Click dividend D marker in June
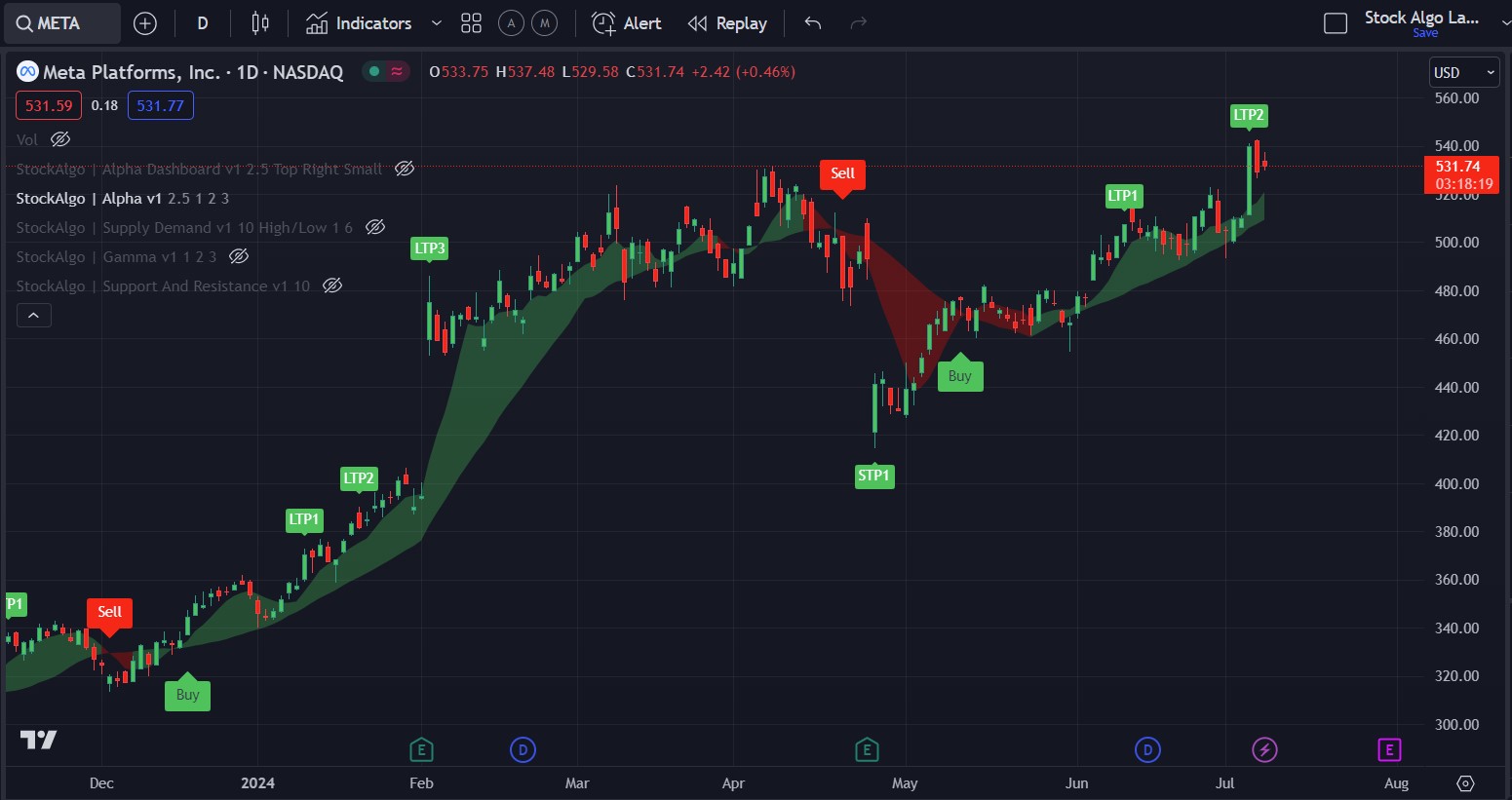The image size is (1512, 800). [1147, 749]
